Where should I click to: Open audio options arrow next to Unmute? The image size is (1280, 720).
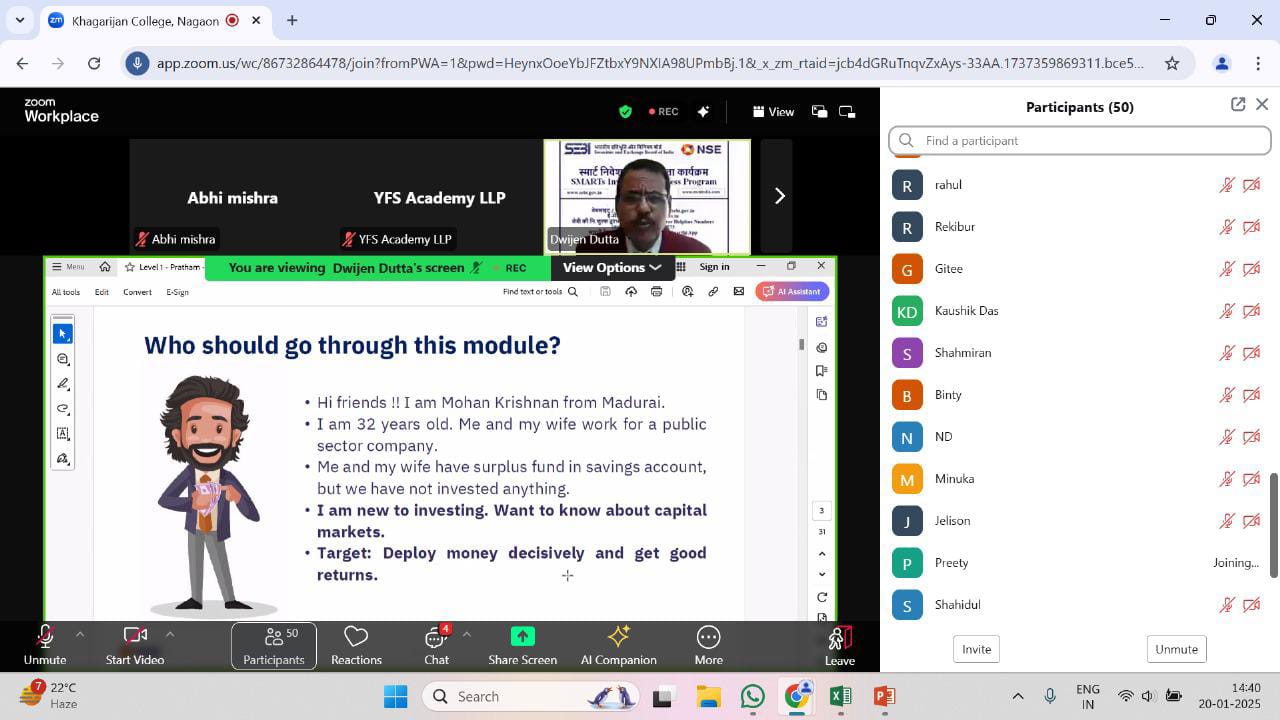80,634
